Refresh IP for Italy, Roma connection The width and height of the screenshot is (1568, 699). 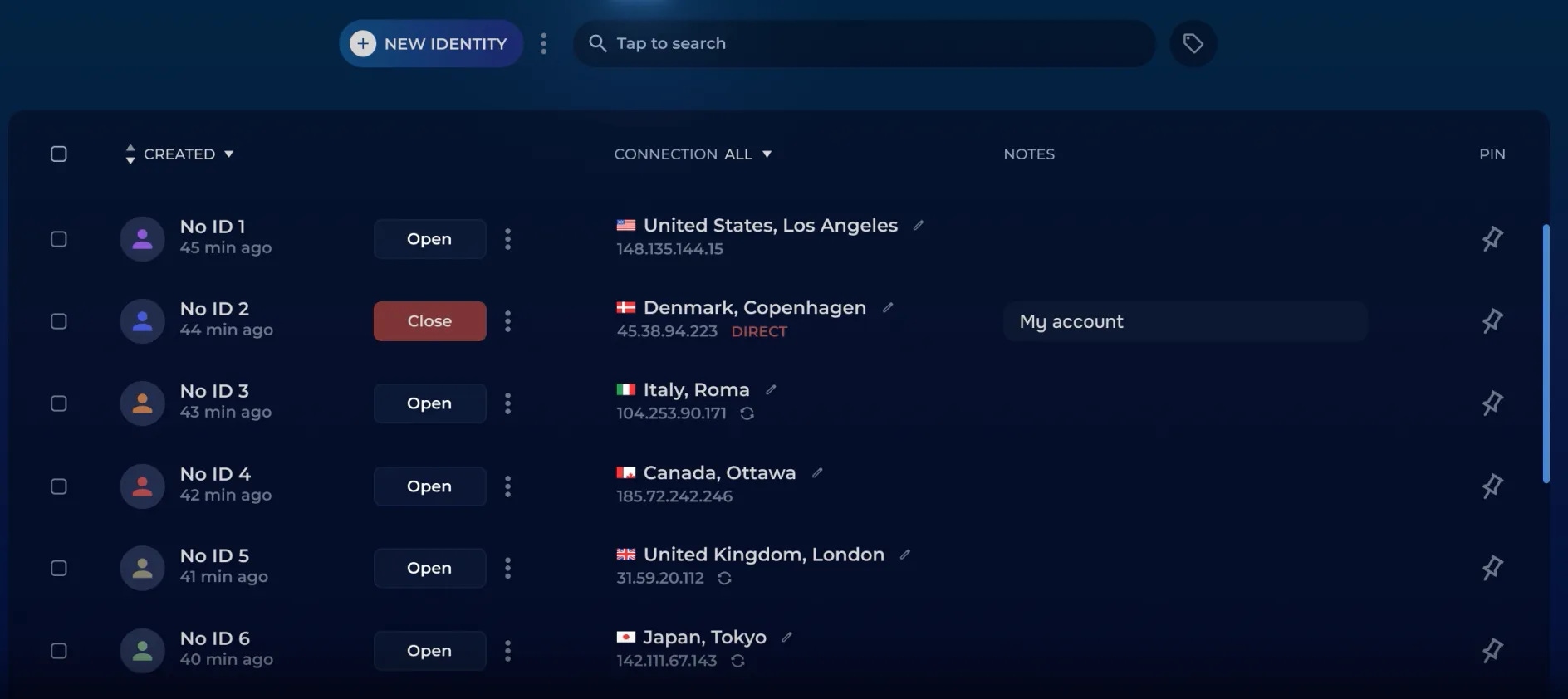pyautogui.click(x=747, y=413)
